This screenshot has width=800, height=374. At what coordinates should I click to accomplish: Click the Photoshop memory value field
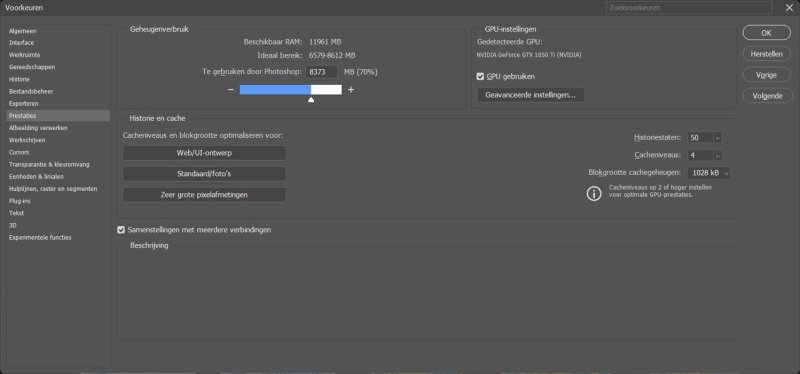pos(322,72)
